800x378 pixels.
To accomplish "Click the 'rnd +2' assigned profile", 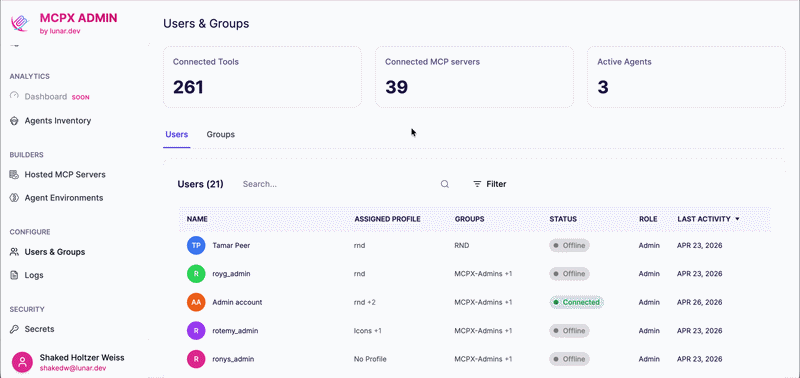I will tap(364, 302).
